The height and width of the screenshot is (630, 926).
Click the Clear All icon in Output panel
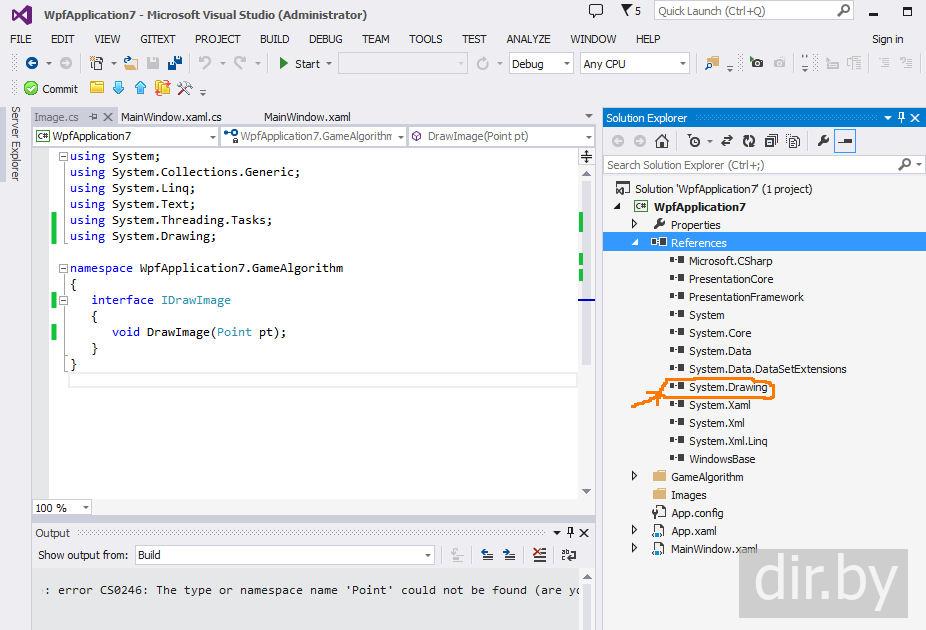[540, 555]
